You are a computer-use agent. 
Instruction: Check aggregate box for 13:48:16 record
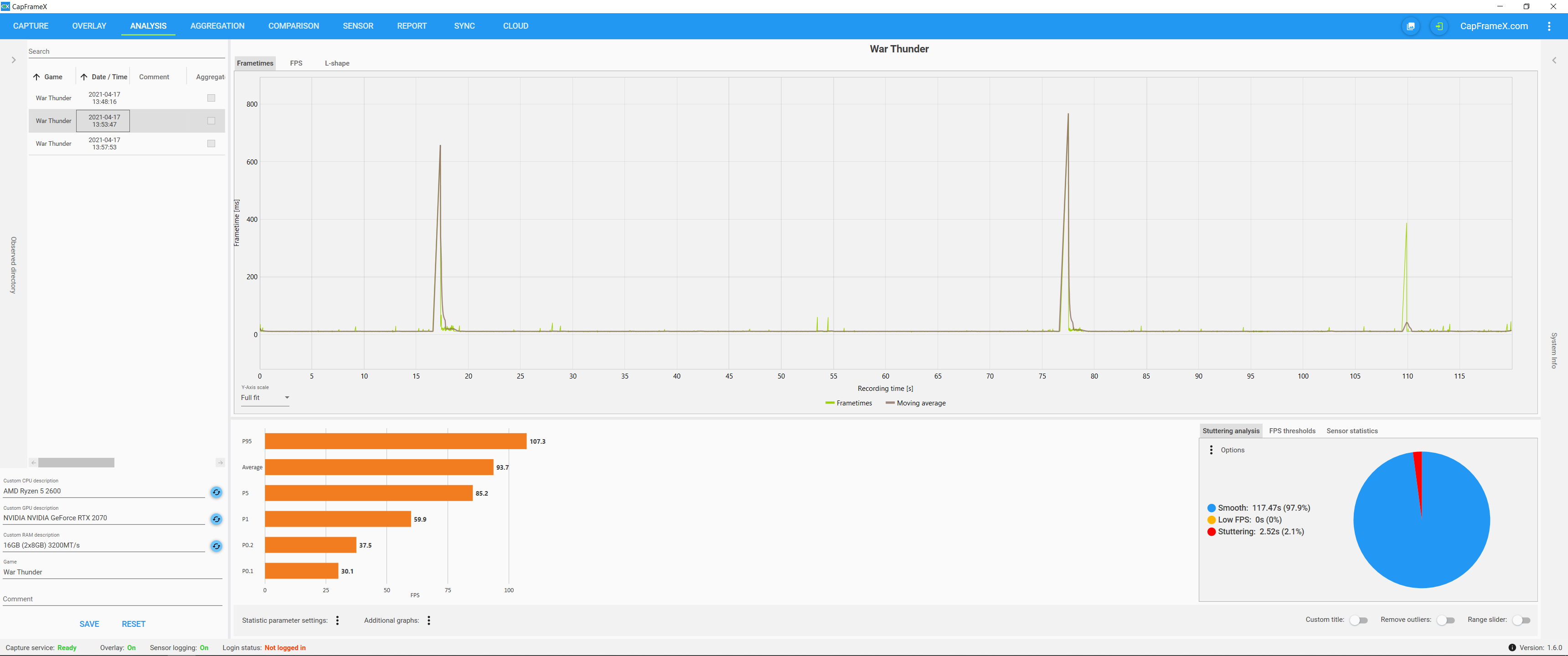pyautogui.click(x=211, y=98)
